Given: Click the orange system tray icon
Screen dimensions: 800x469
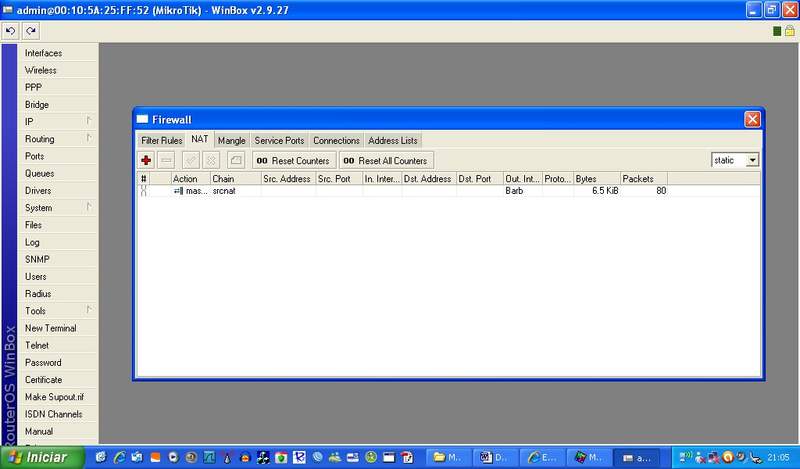Looking at the screenshot, I should tap(728, 457).
